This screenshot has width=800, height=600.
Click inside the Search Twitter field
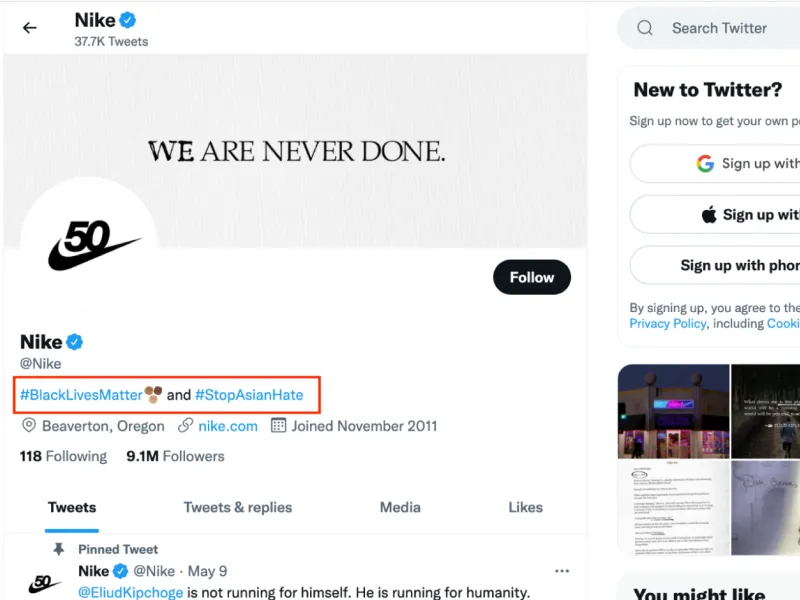coord(720,28)
